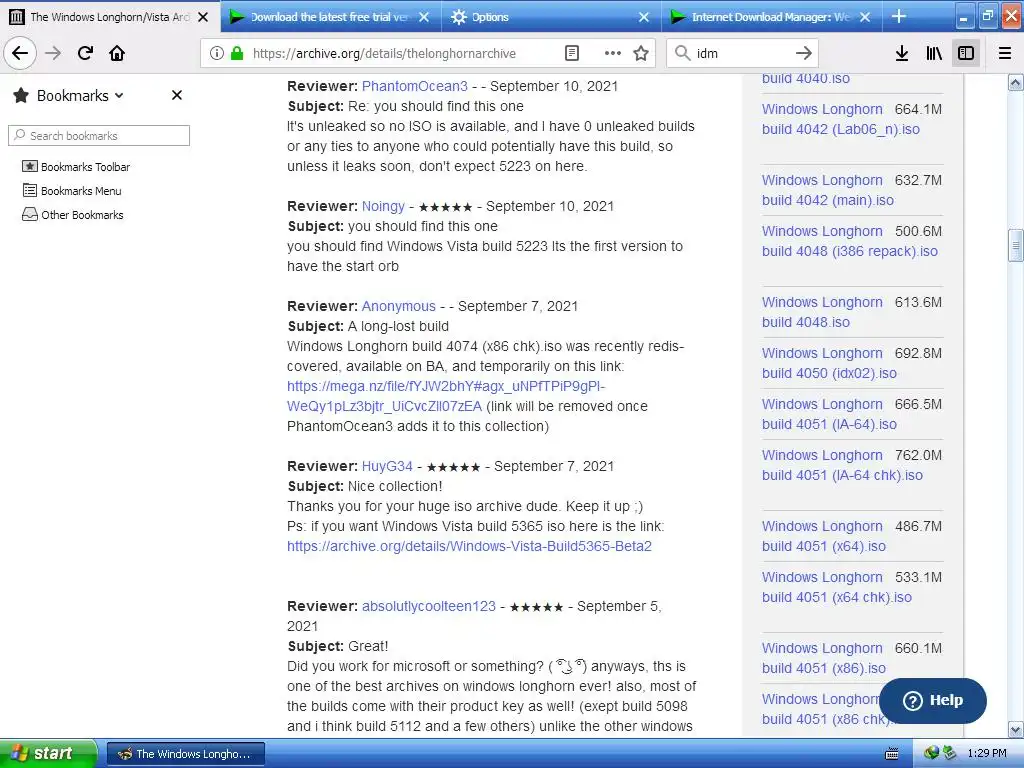1024x768 pixels.
Task: Click the search magnifier icon
Action: 682,53
